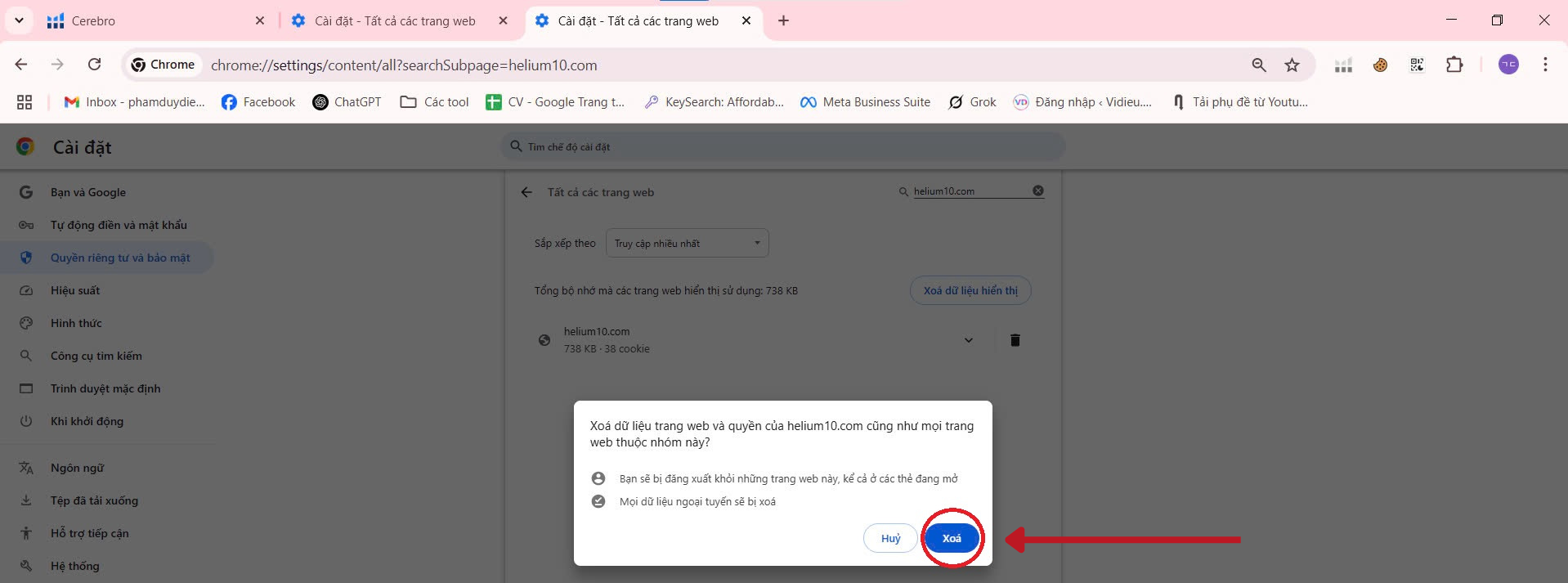The height and width of the screenshot is (583, 1568).
Task: Open the Tải phụ đề từ Youtube bookmark
Action: pyautogui.click(x=1239, y=102)
